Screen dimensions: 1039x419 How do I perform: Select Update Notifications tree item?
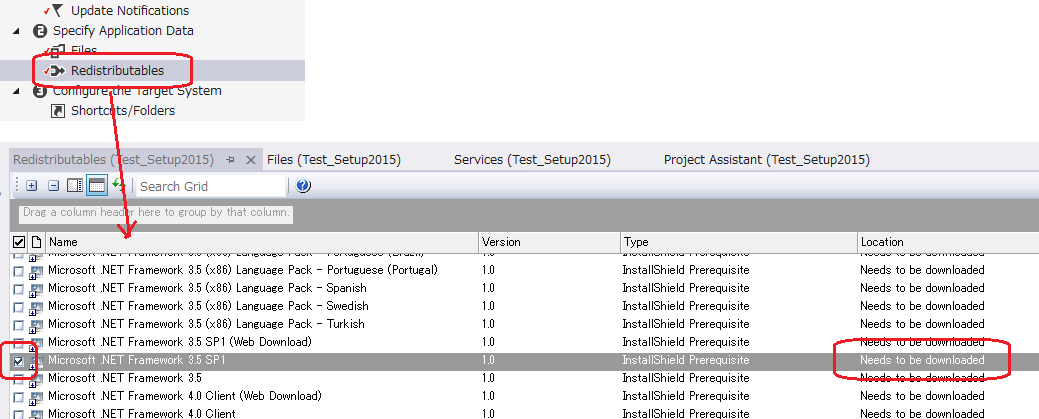click(130, 11)
